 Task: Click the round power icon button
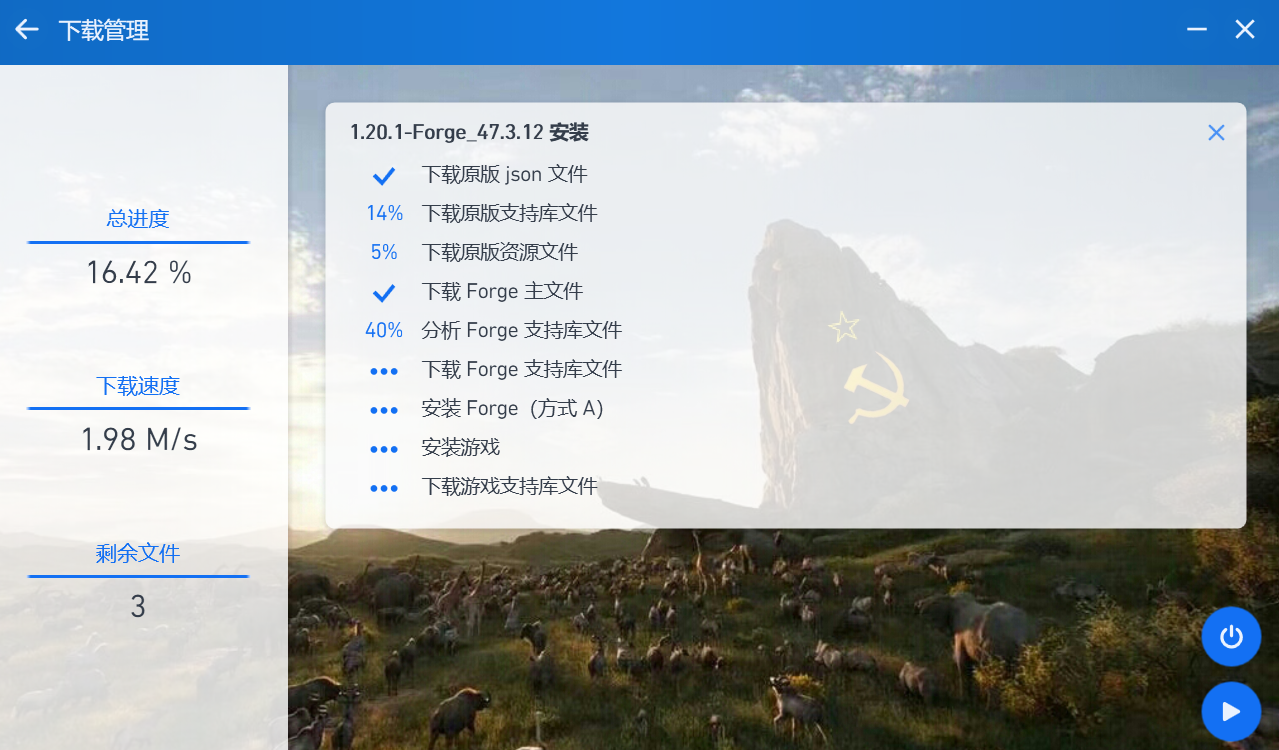pos(1231,636)
